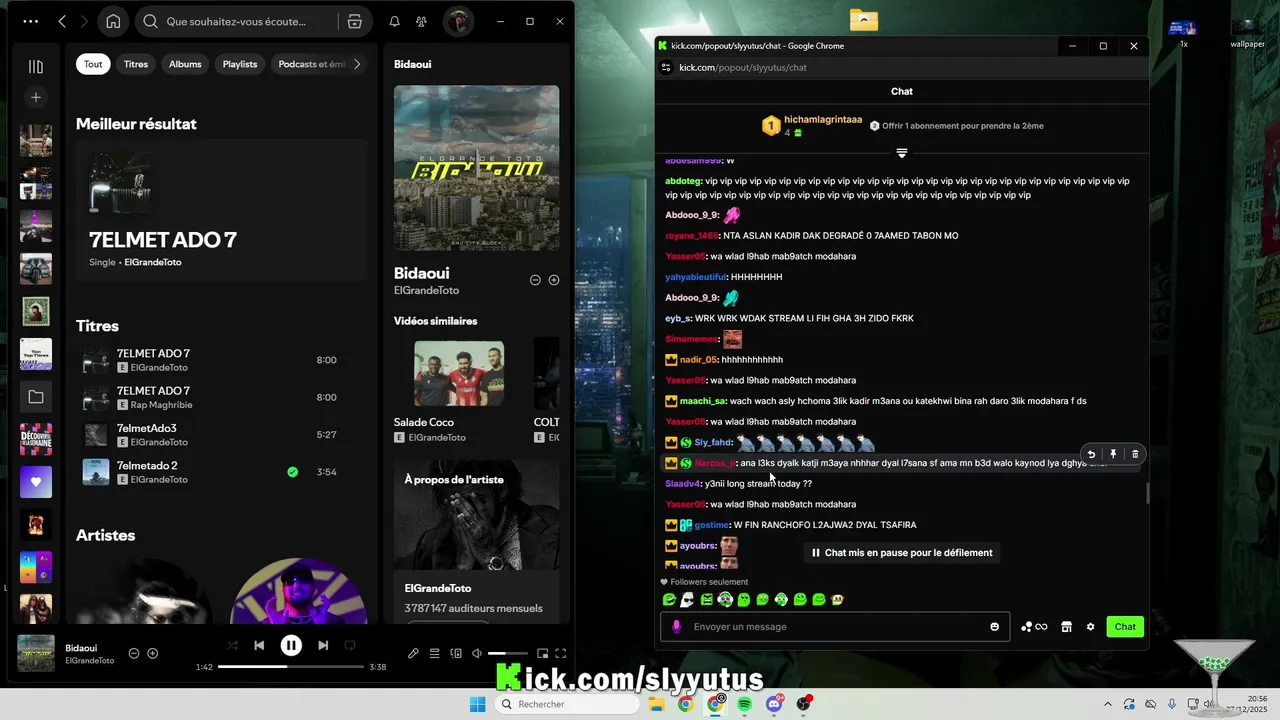The width and height of the screenshot is (1280, 720).
Task: Open Chrome site info icon in address bar
Action: 666,67
